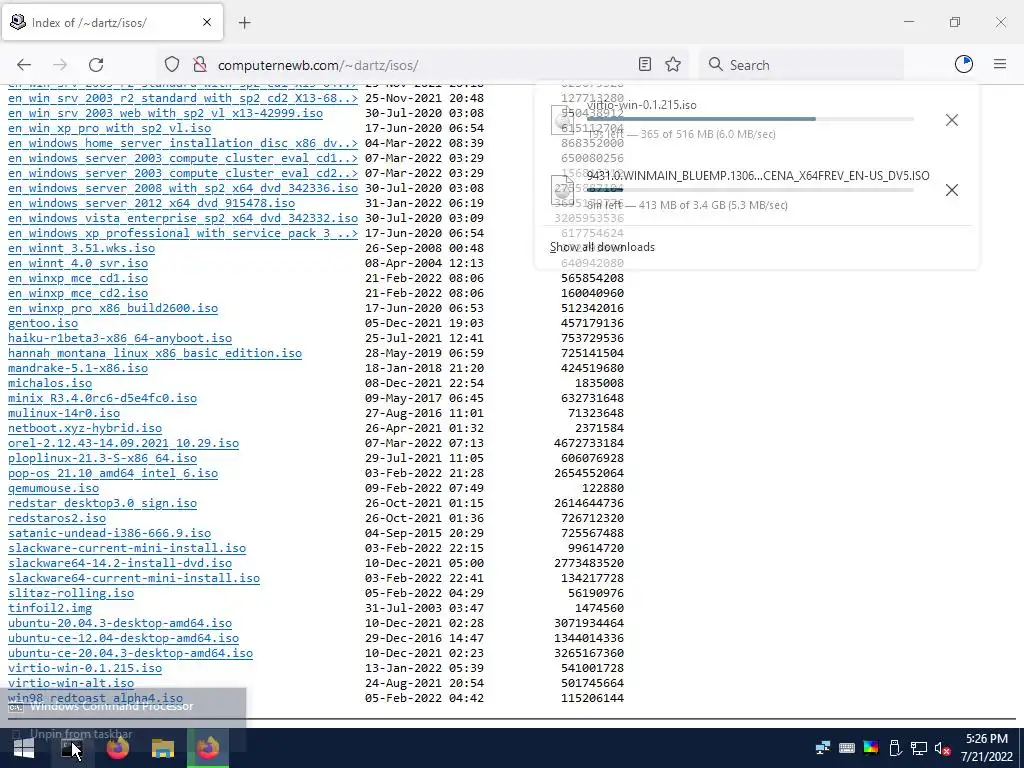The image size is (1024, 768).
Task: Click slitaz-rolling.iso link
Action: pyautogui.click(x=71, y=594)
